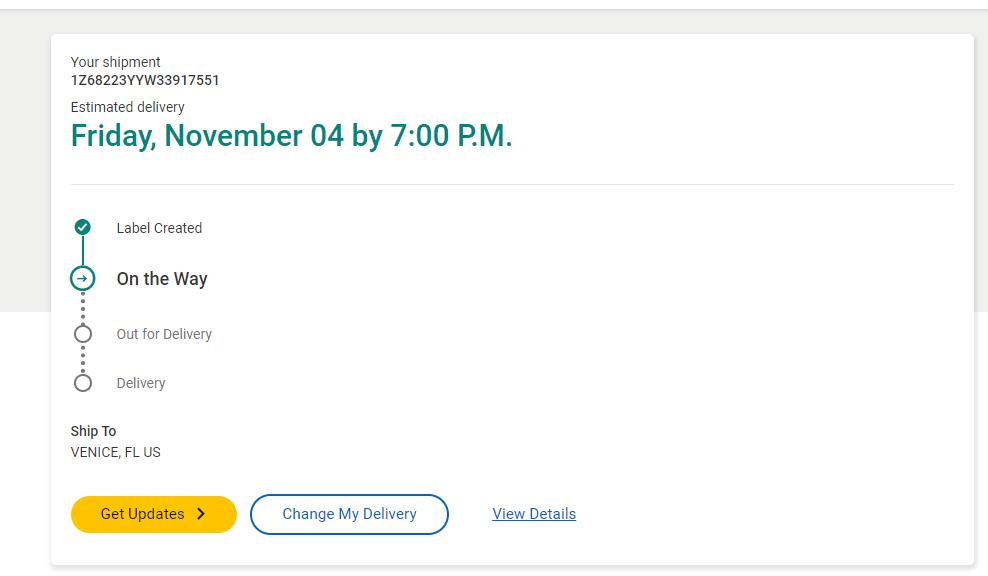Viewport: 988px width, 576px height.
Task: Click the Label Created status text
Action: [x=159, y=228]
